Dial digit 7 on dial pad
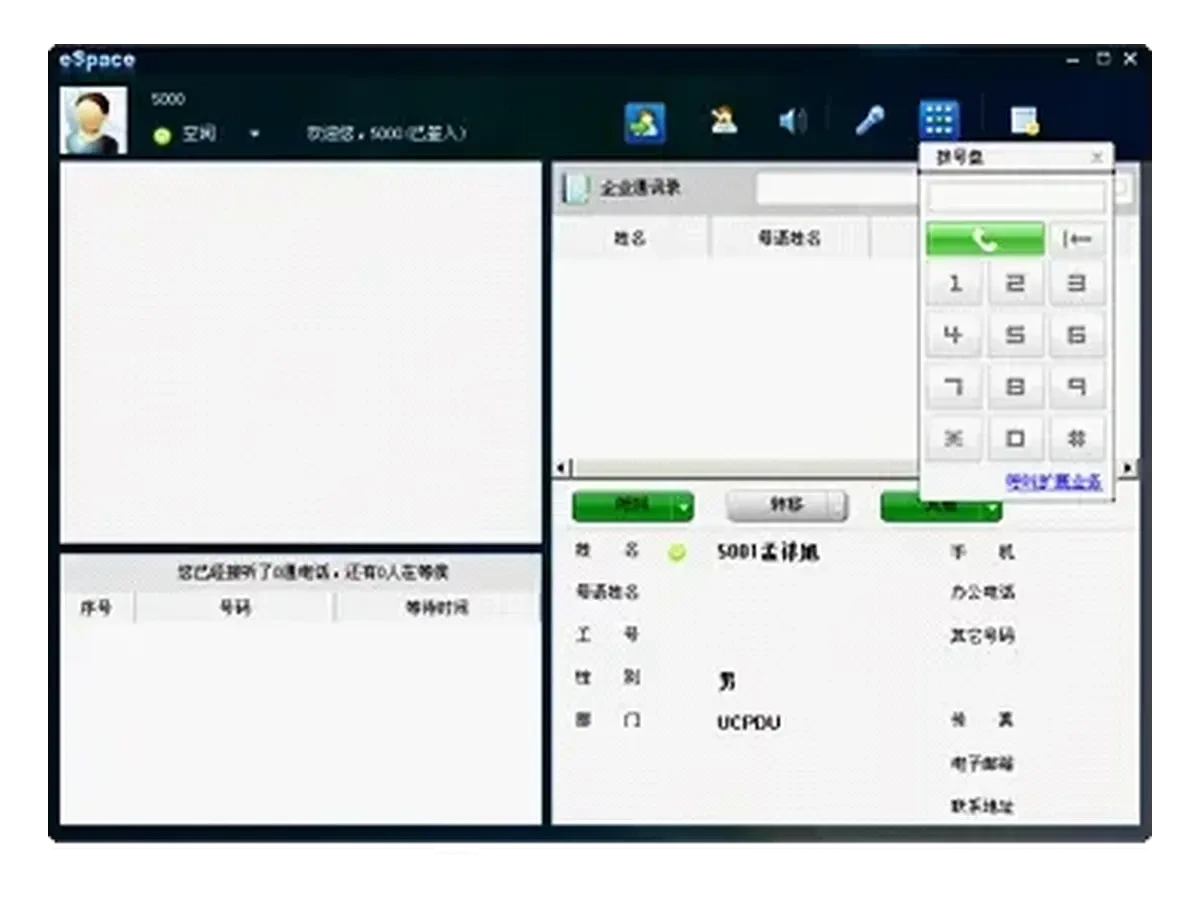This screenshot has height=900, width=1200. [x=954, y=387]
